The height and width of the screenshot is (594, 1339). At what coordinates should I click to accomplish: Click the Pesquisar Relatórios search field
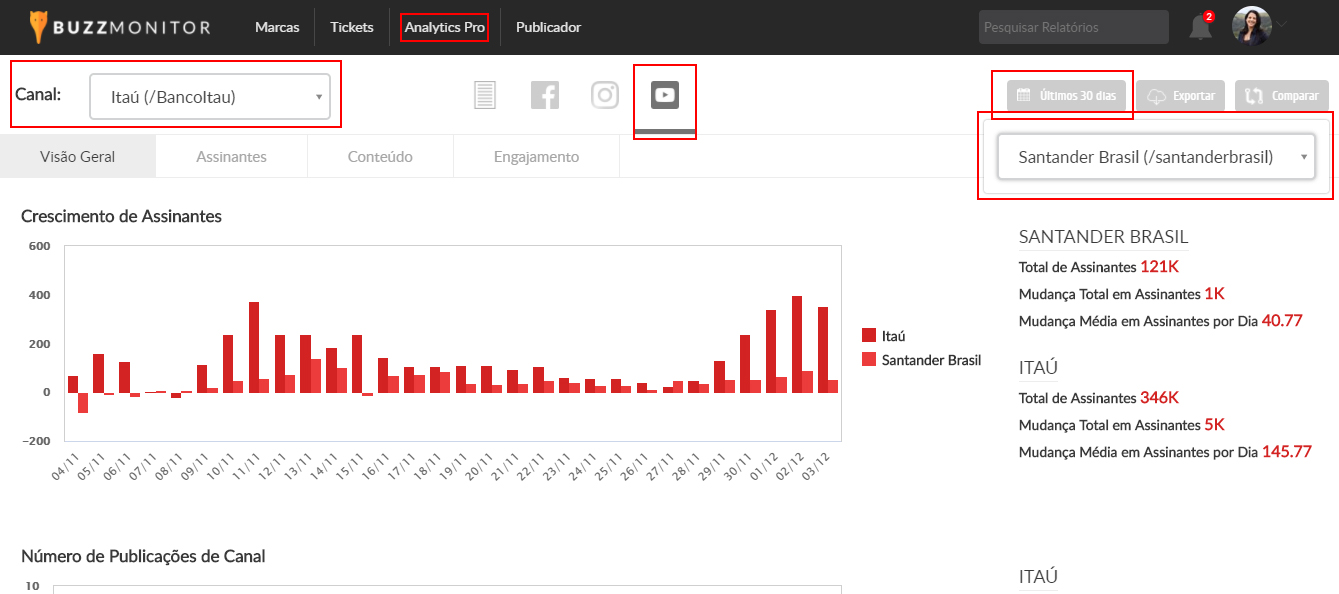point(1073,28)
